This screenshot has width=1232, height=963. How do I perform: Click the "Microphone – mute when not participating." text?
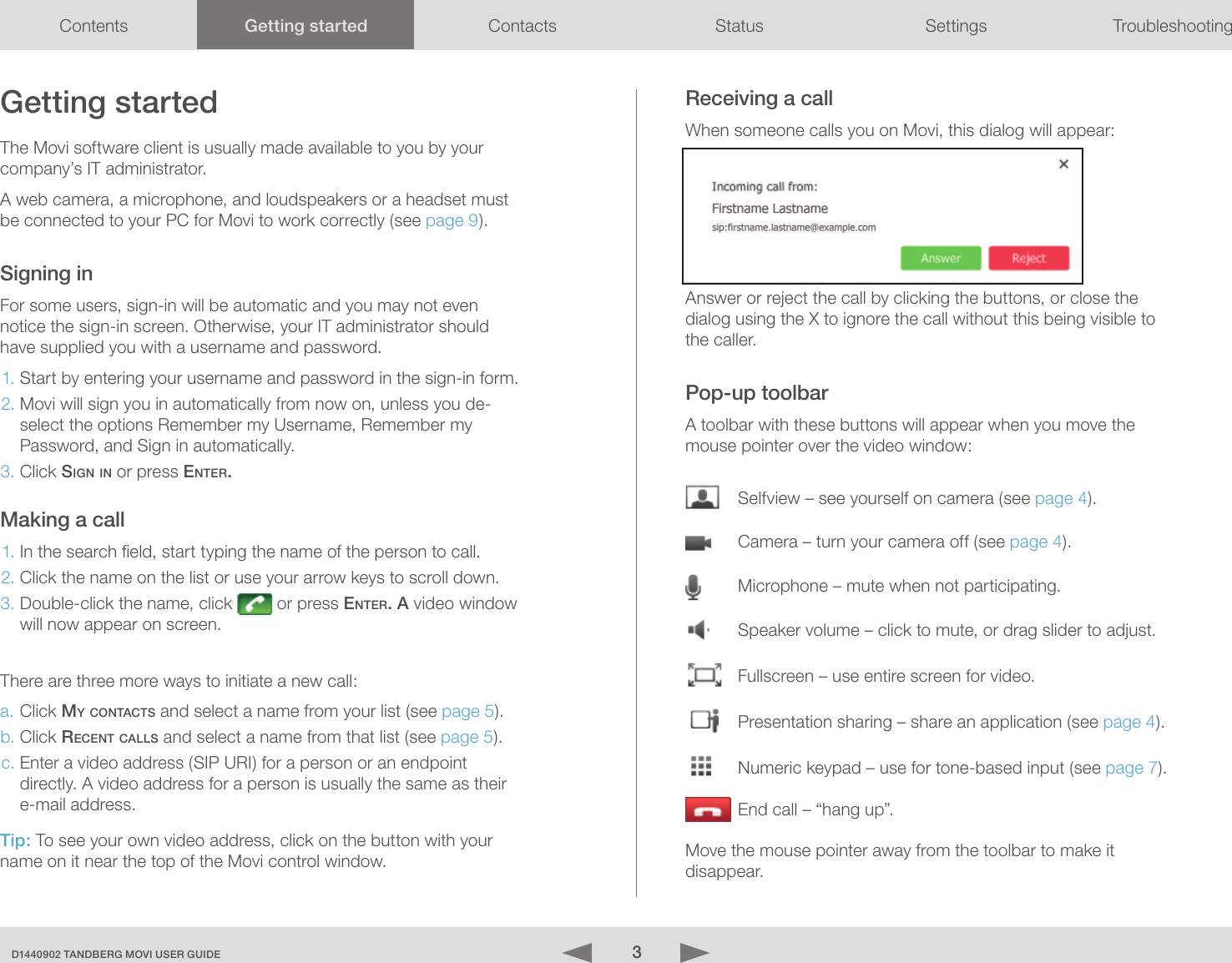pyautogui.click(x=899, y=586)
